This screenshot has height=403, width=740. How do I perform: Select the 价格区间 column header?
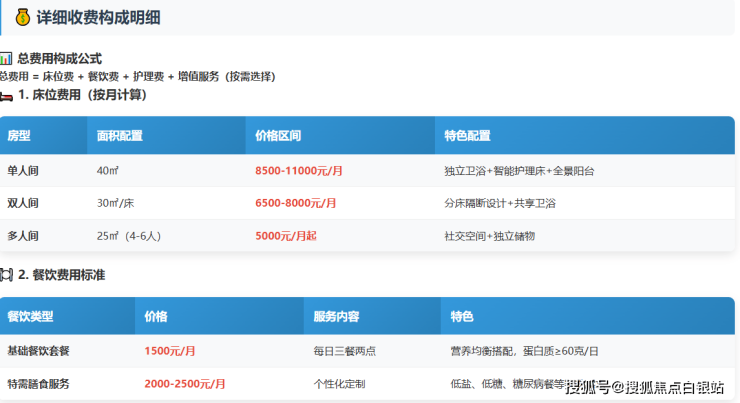coord(278,135)
